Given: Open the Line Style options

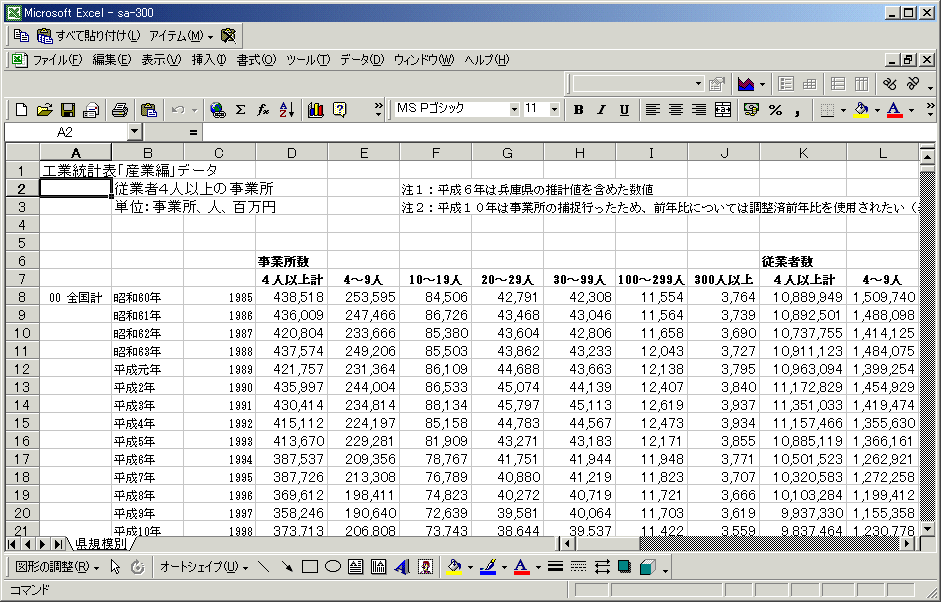Looking at the screenshot, I should pos(555,567).
